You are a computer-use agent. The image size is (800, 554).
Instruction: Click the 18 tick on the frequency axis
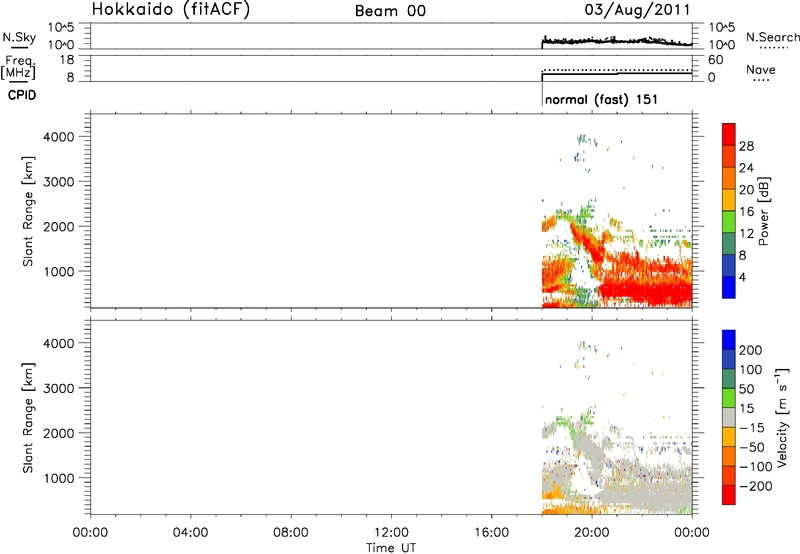(67, 60)
